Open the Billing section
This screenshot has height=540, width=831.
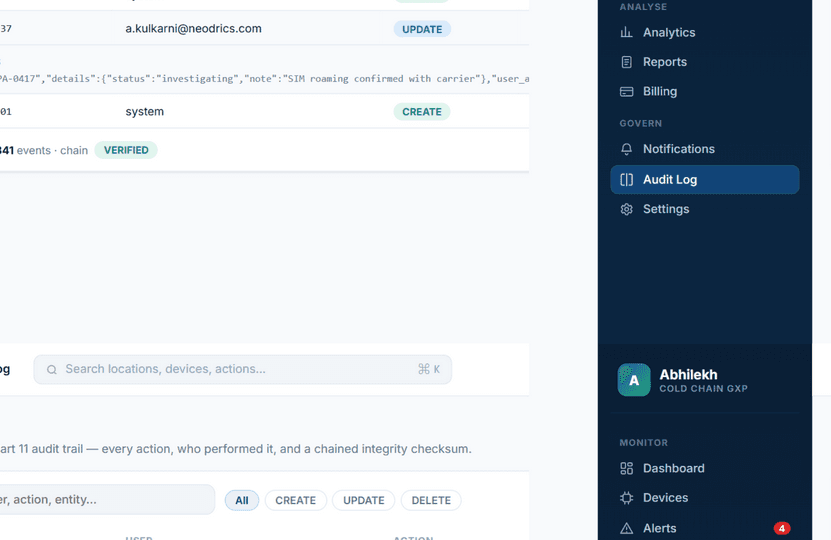coord(704,92)
